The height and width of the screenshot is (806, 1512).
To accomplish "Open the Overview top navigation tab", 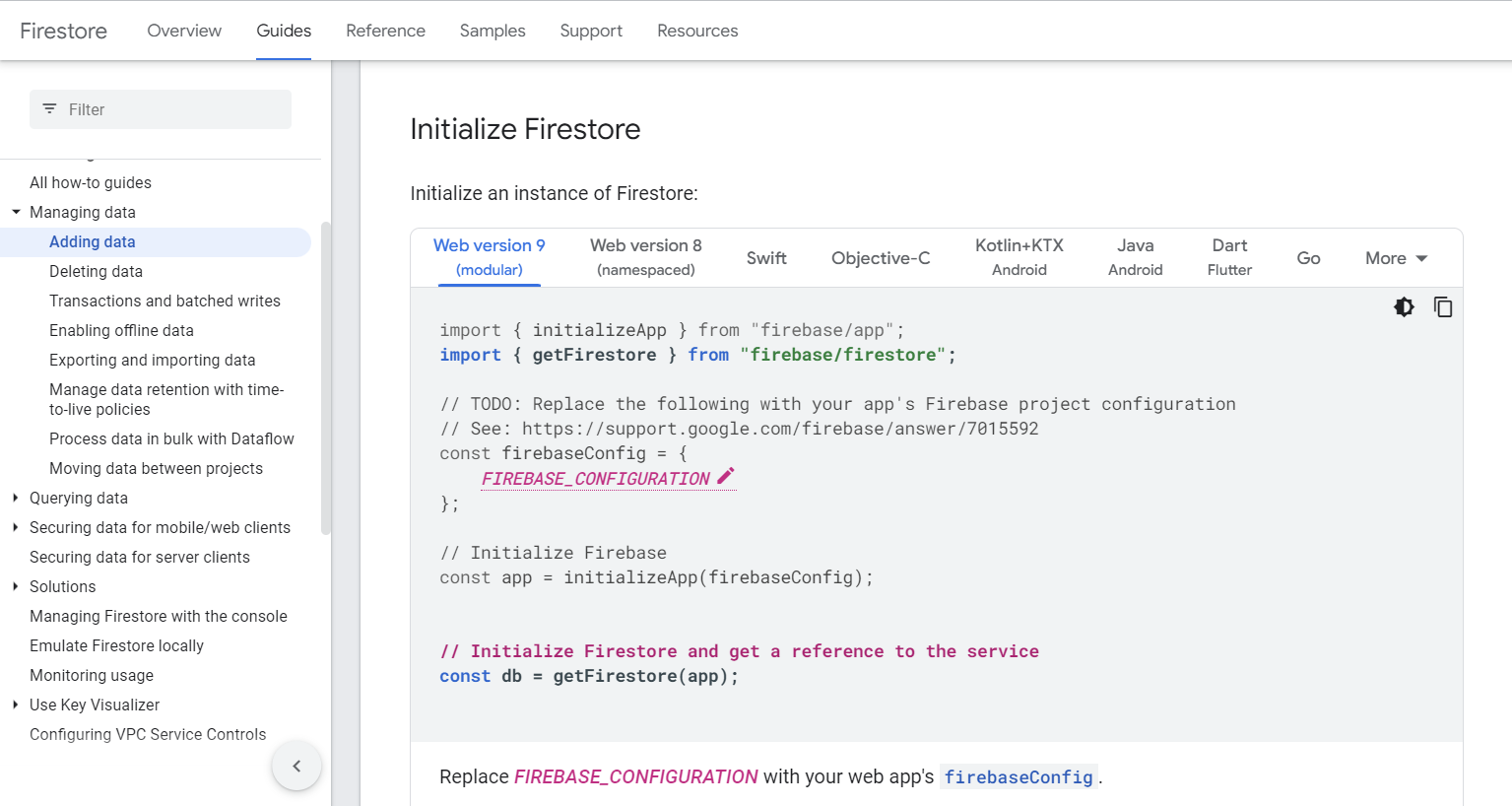I will 184,31.
